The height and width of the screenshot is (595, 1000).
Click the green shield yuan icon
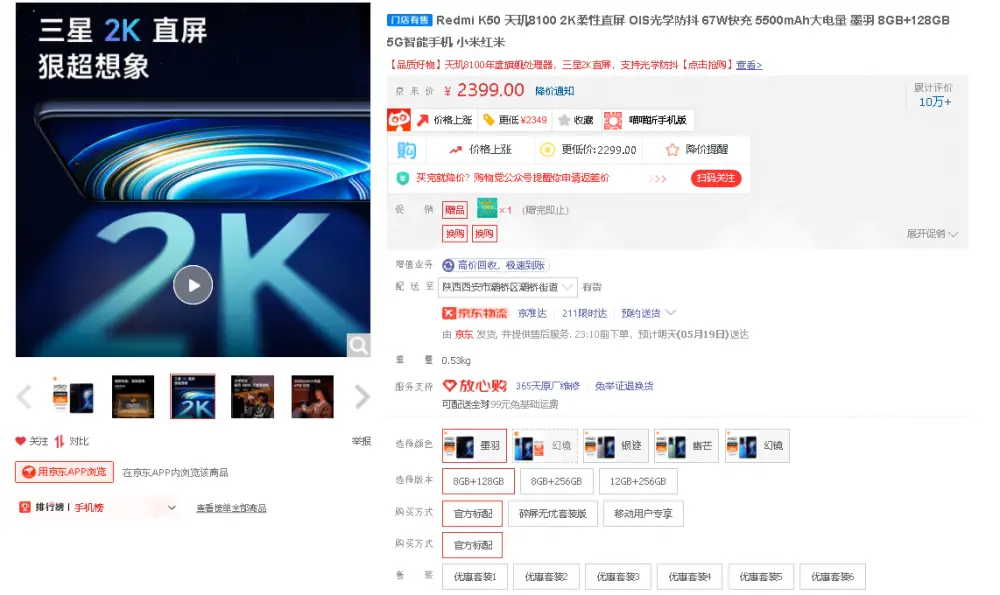click(x=402, y=179)
